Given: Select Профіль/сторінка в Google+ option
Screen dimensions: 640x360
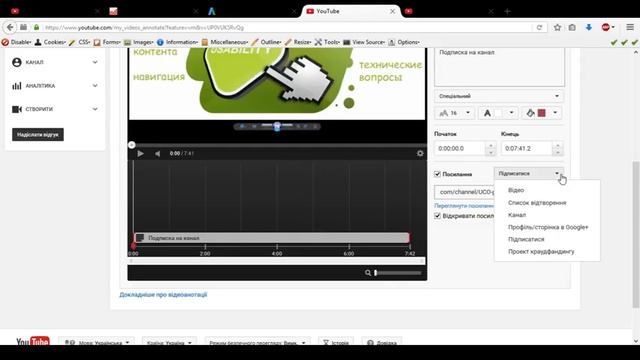Looking at the screenshot, I should (547, 227).
